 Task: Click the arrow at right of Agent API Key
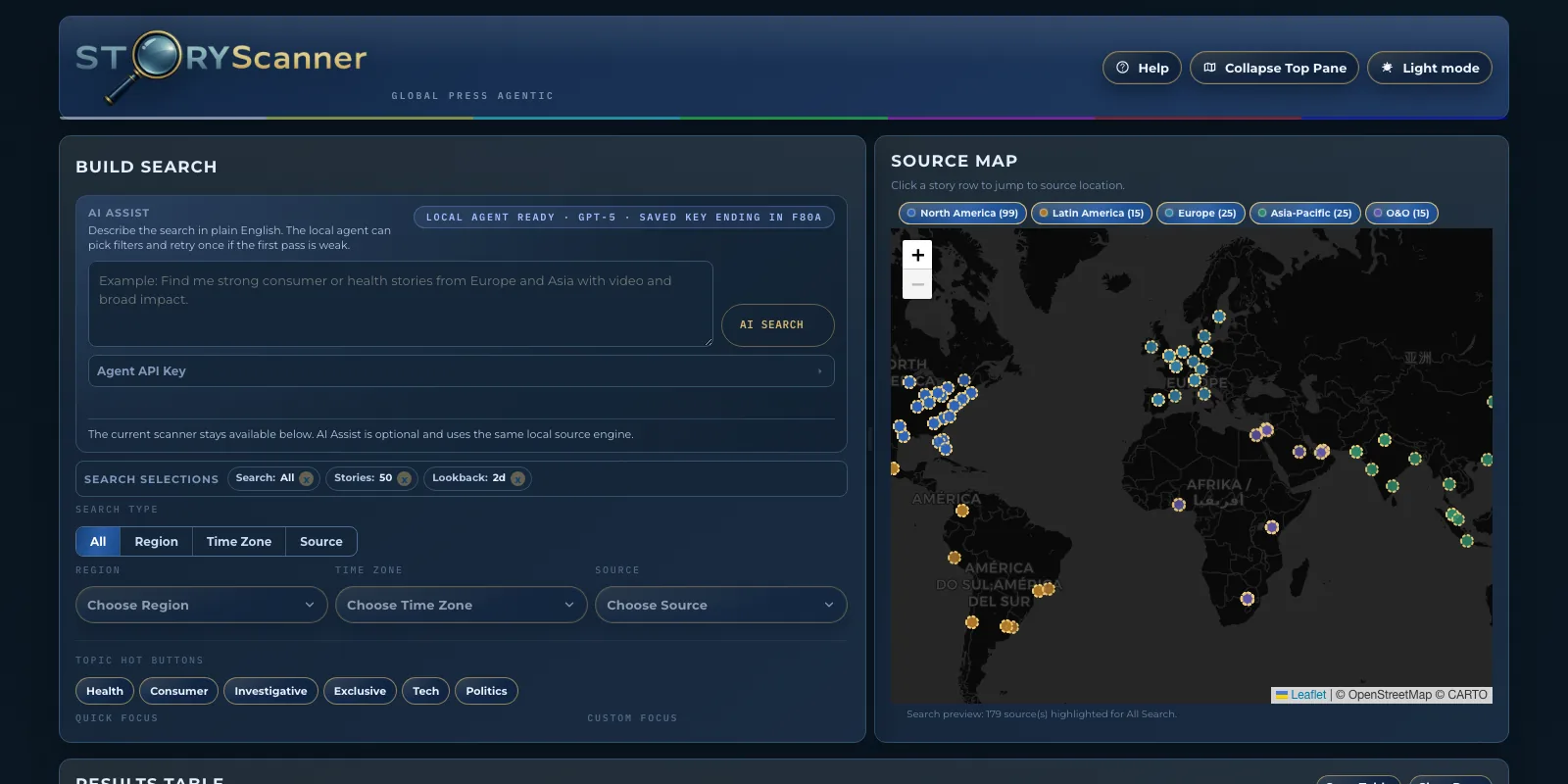click(819, 371)
